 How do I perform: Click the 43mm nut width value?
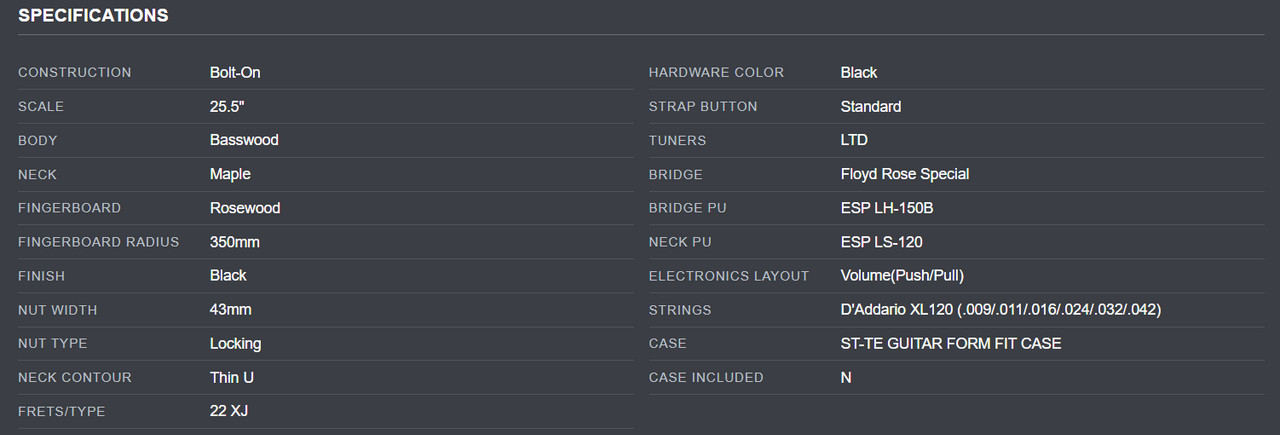tap(230, 310)
